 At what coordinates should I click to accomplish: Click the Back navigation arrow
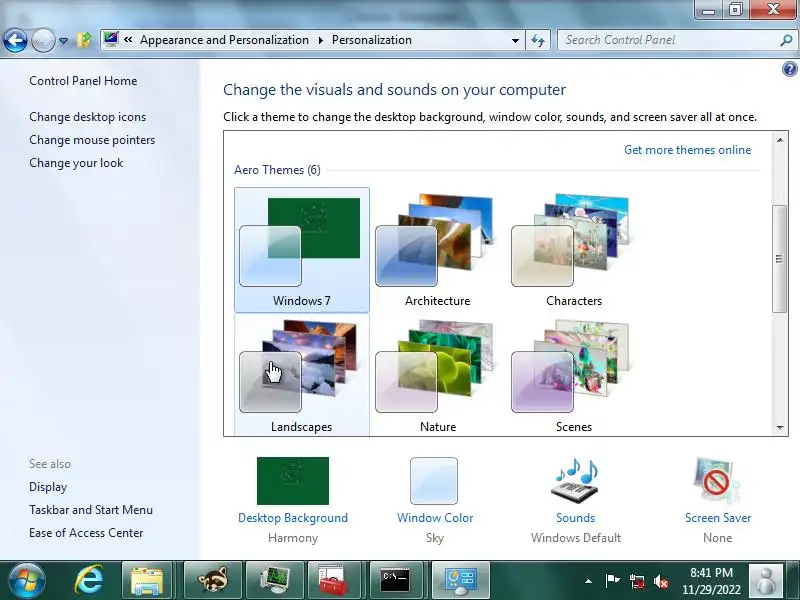tap(15, 40)
